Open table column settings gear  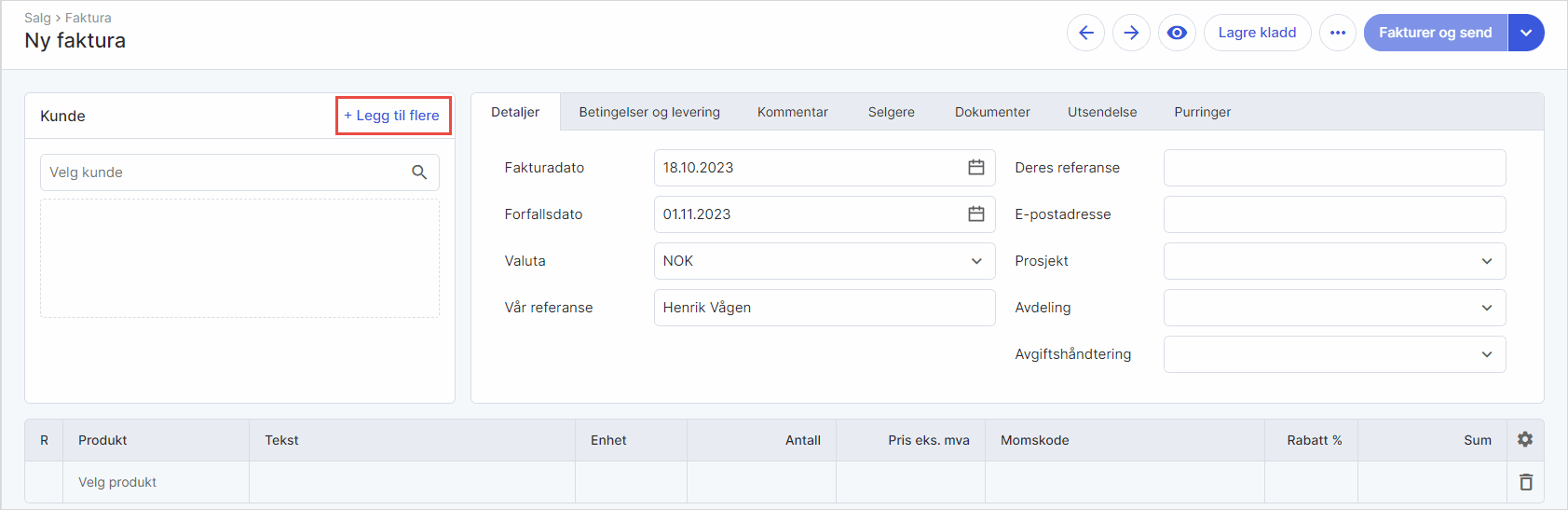pyautogui.click(x=1524, y=439)
